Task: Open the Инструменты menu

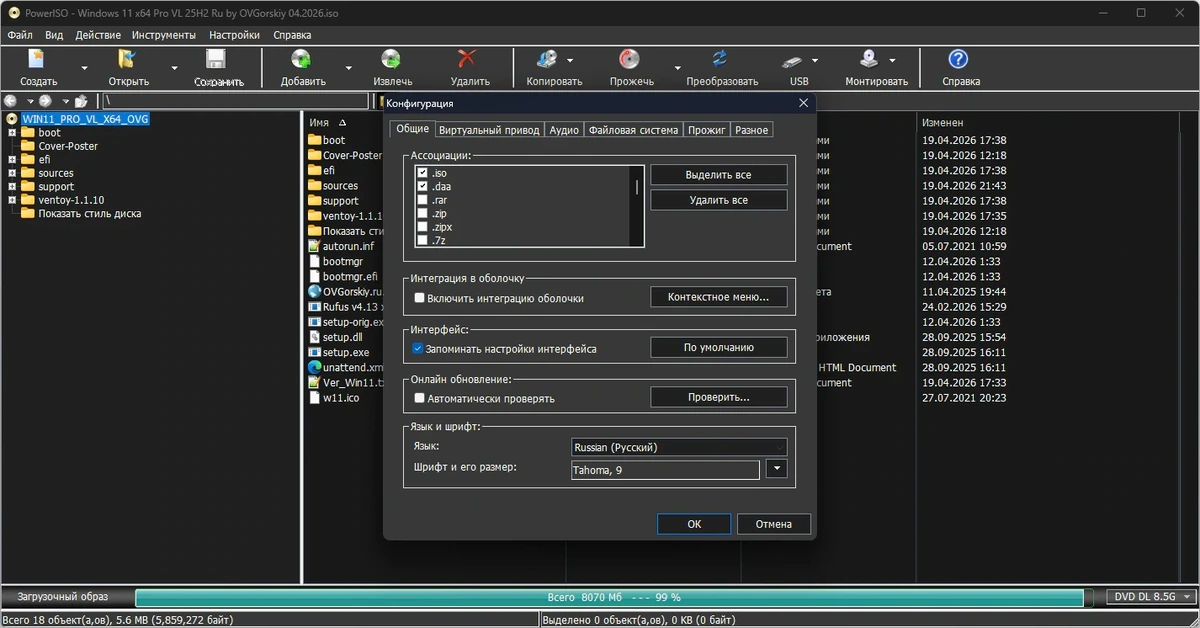Action: [164, 34]
